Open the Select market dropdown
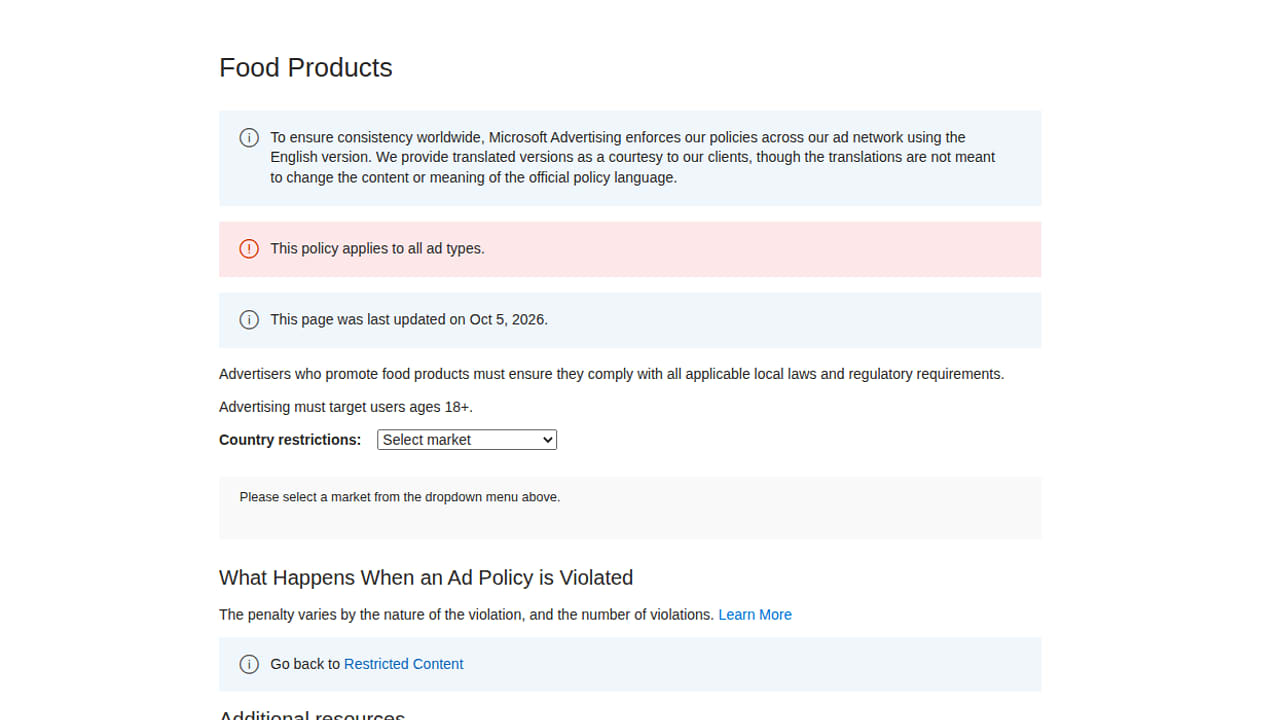The width and height of the screenshot is (1280, 720). click(x=467, y=439)
